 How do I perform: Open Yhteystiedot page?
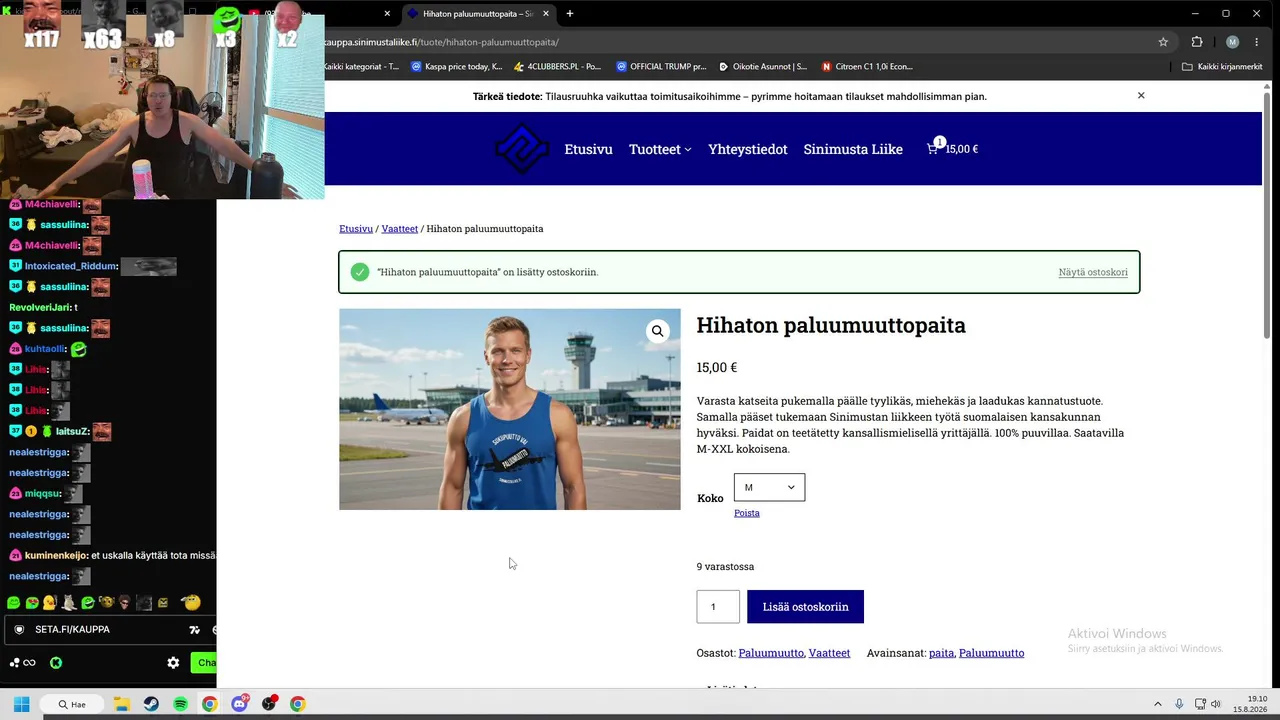click(x=748, y=149)
